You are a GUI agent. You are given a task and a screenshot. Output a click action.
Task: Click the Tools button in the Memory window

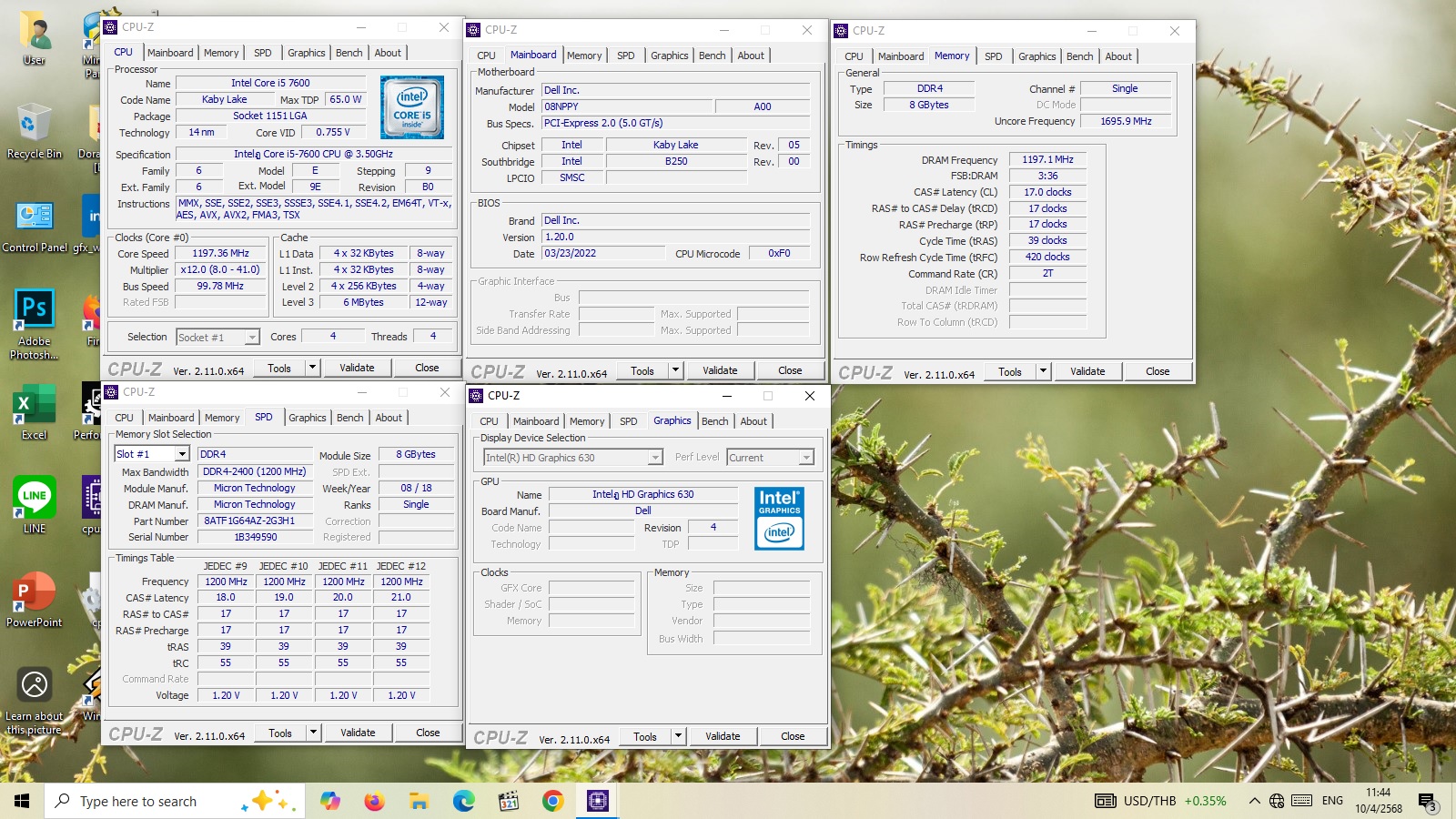[1010, 371]
